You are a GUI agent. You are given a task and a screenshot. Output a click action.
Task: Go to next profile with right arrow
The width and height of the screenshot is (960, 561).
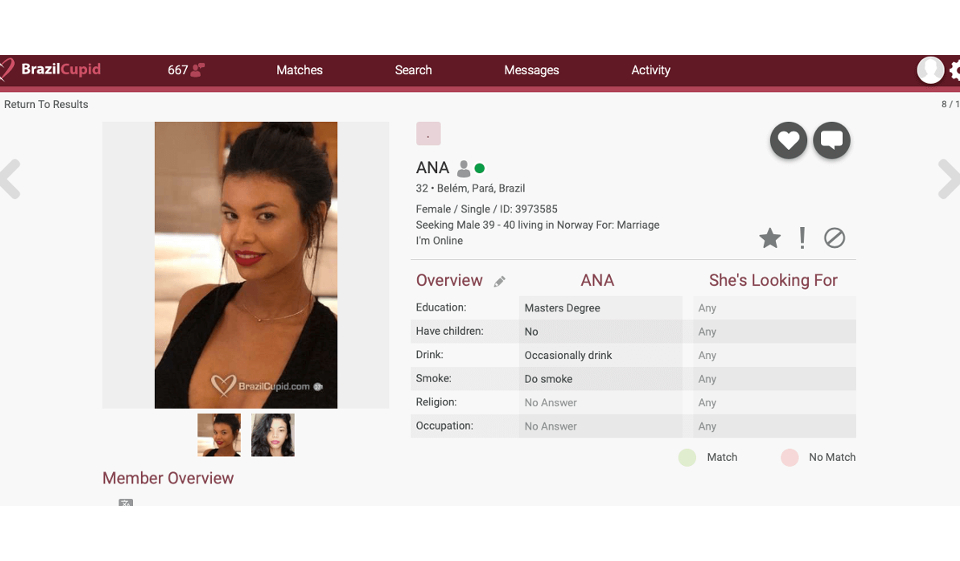[x=947, y=180]
